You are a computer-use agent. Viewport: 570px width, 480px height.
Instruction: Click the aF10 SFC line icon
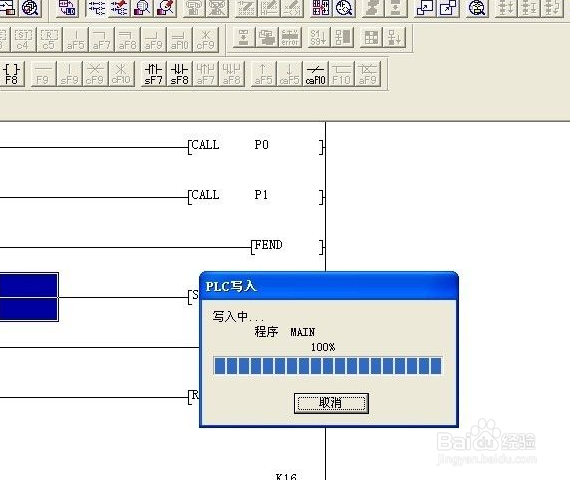180,39
